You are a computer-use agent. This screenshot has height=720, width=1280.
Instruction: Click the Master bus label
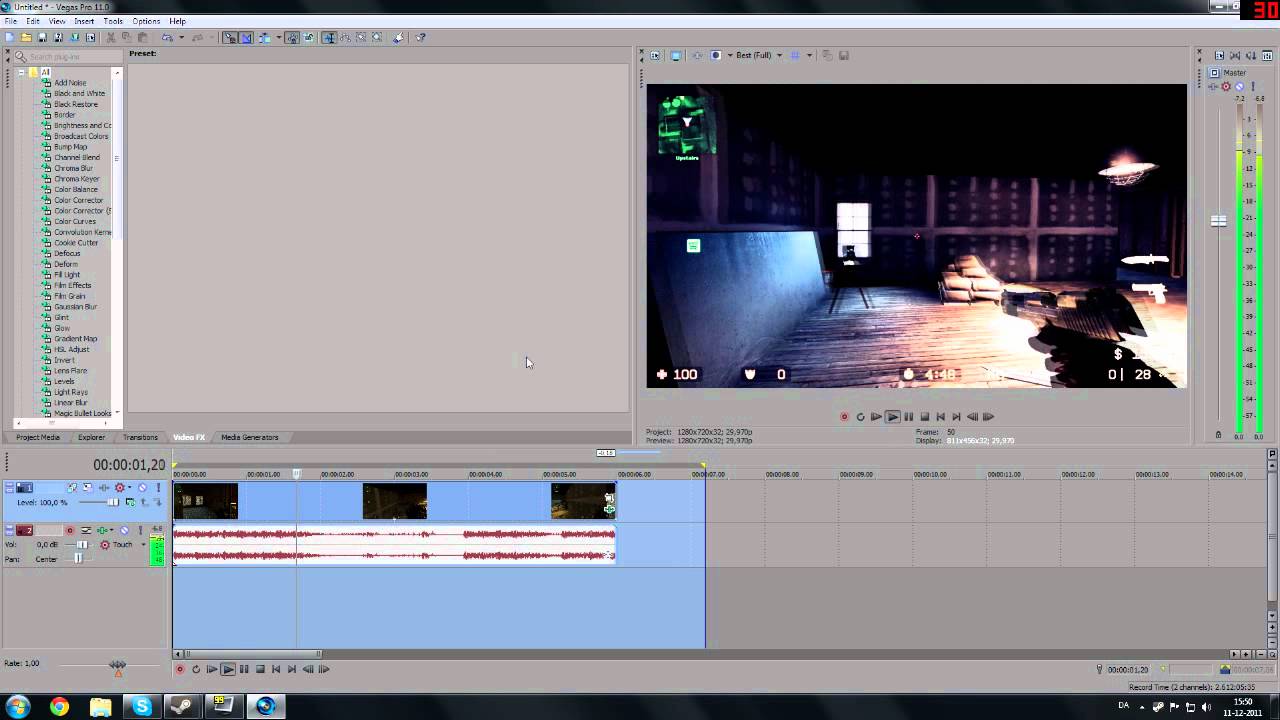pos(1235,73)
